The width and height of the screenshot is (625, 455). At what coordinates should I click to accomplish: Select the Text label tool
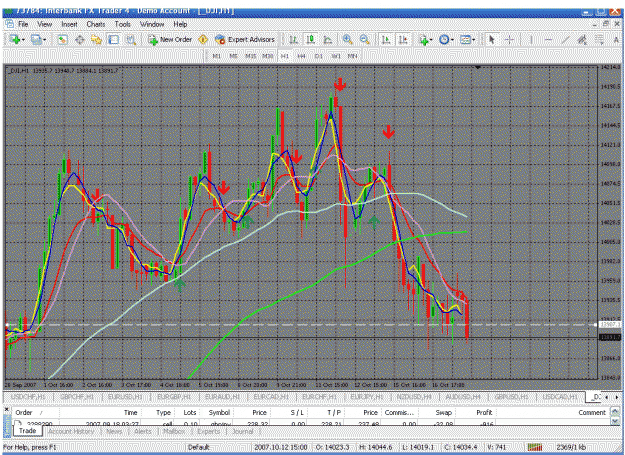(x=616, y=39)
